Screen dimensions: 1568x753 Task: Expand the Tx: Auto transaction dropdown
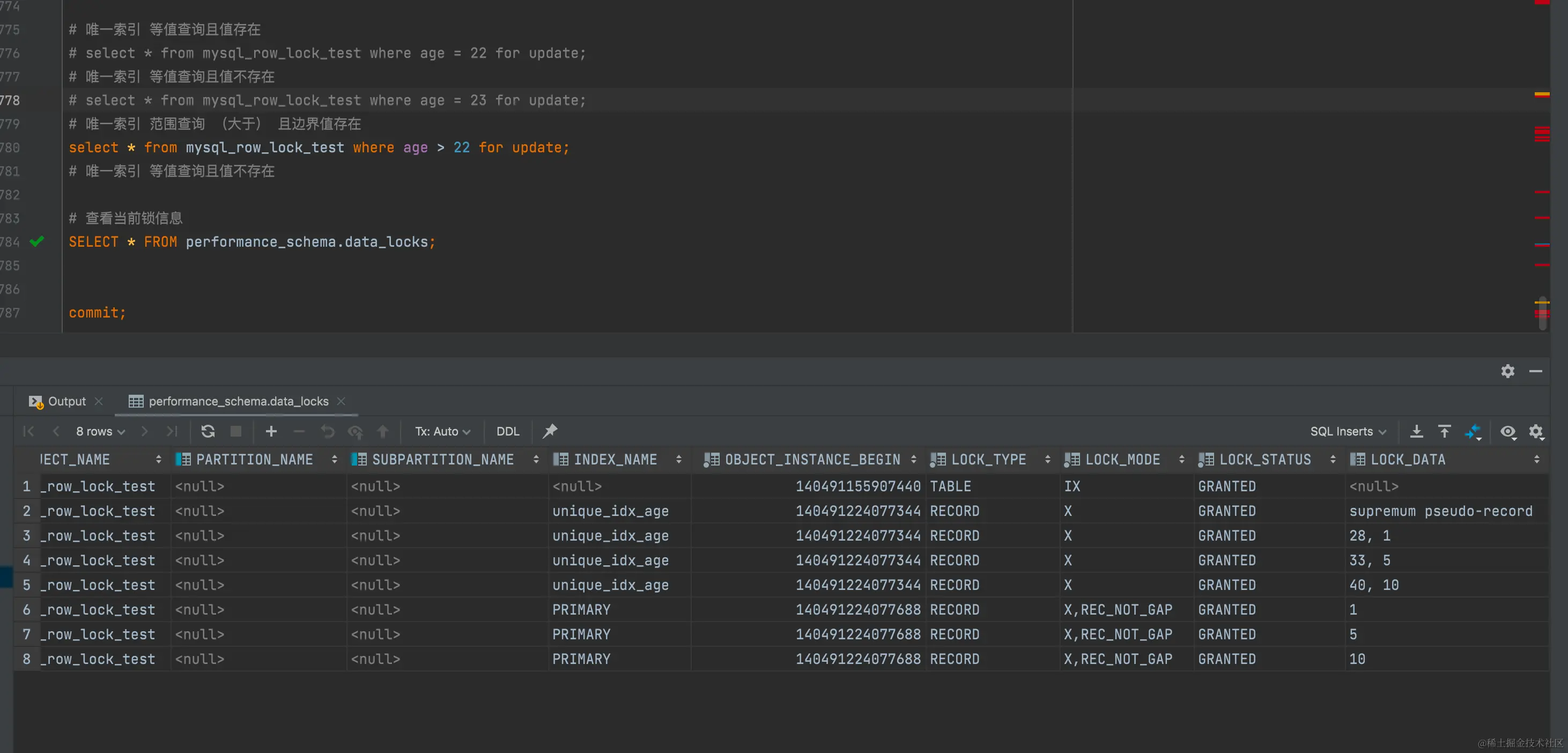442,431
